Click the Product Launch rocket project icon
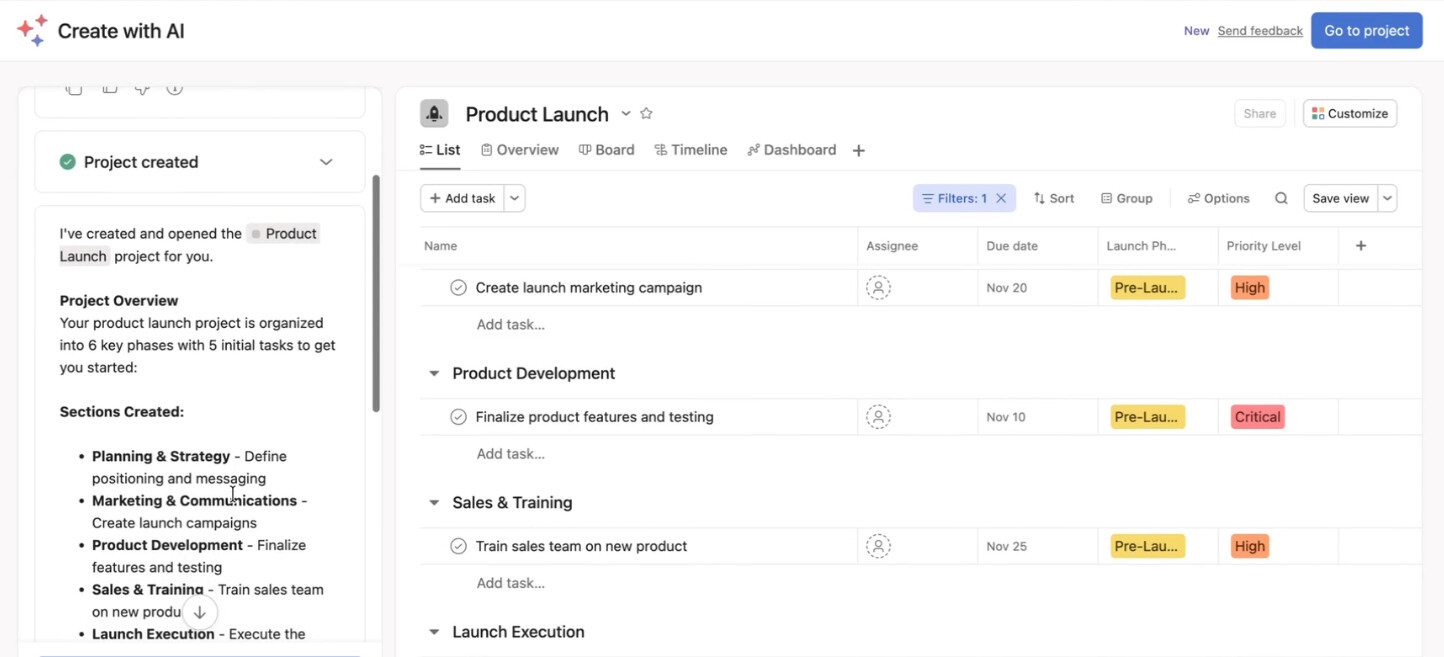 click(434, 114)
